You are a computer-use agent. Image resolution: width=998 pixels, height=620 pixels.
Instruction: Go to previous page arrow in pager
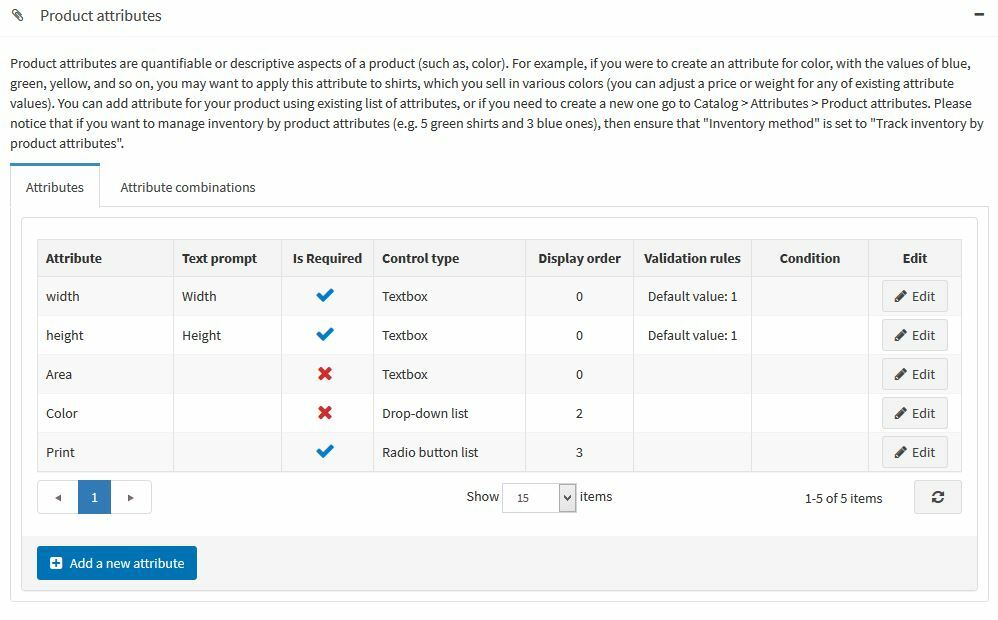[x=58, y=497]
